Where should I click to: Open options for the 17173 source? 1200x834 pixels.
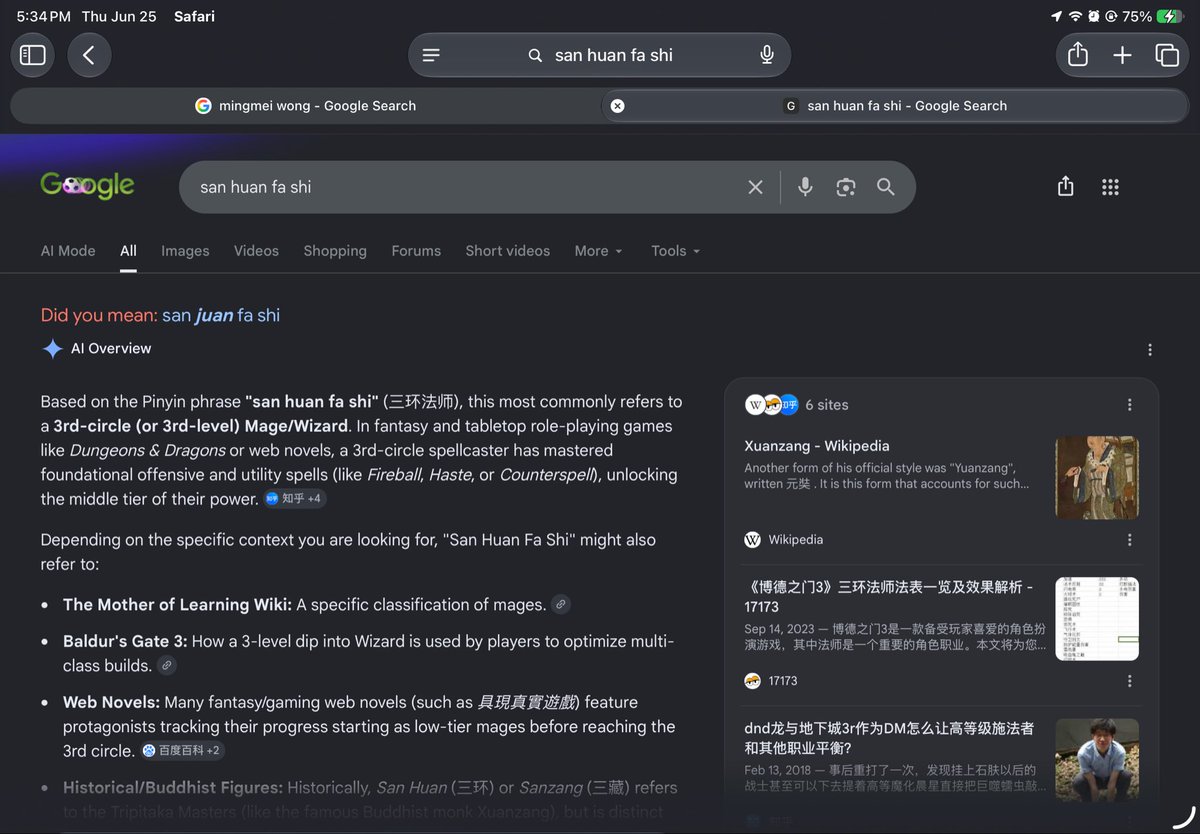point(1130,681)
